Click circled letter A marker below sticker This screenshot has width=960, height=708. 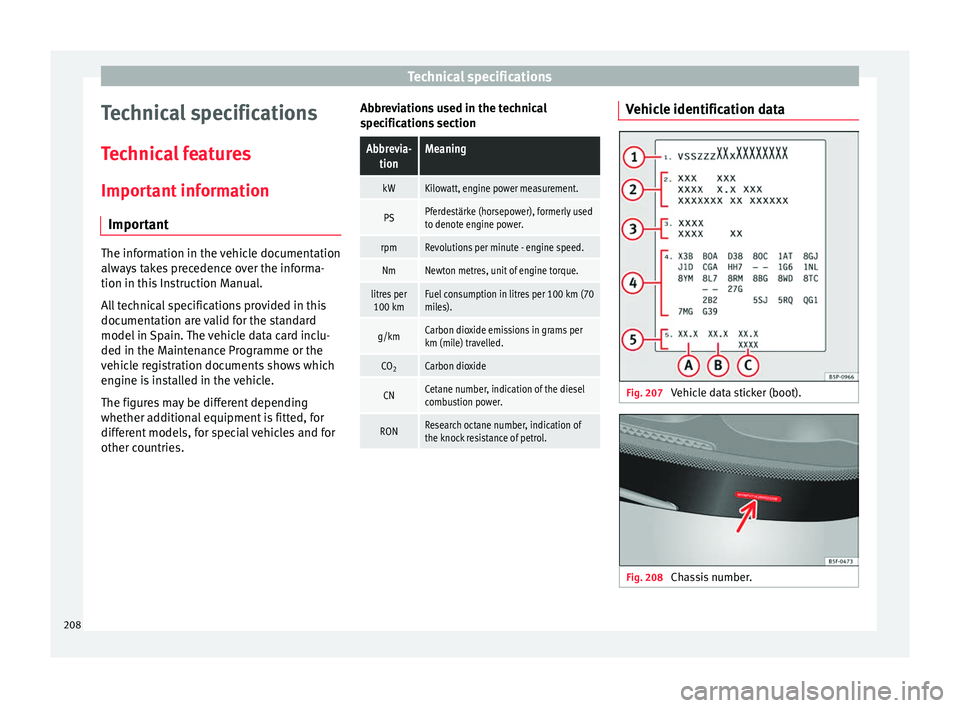[689, 366]
